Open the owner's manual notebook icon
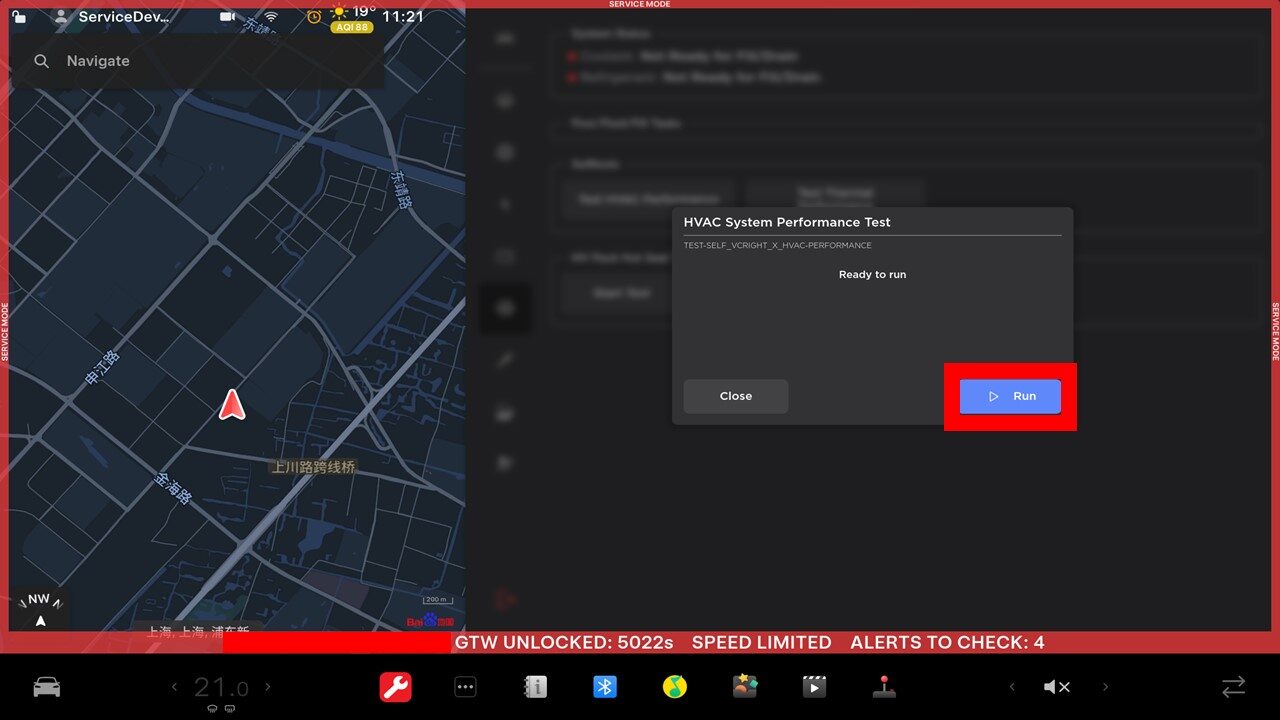 pos(535,687)
